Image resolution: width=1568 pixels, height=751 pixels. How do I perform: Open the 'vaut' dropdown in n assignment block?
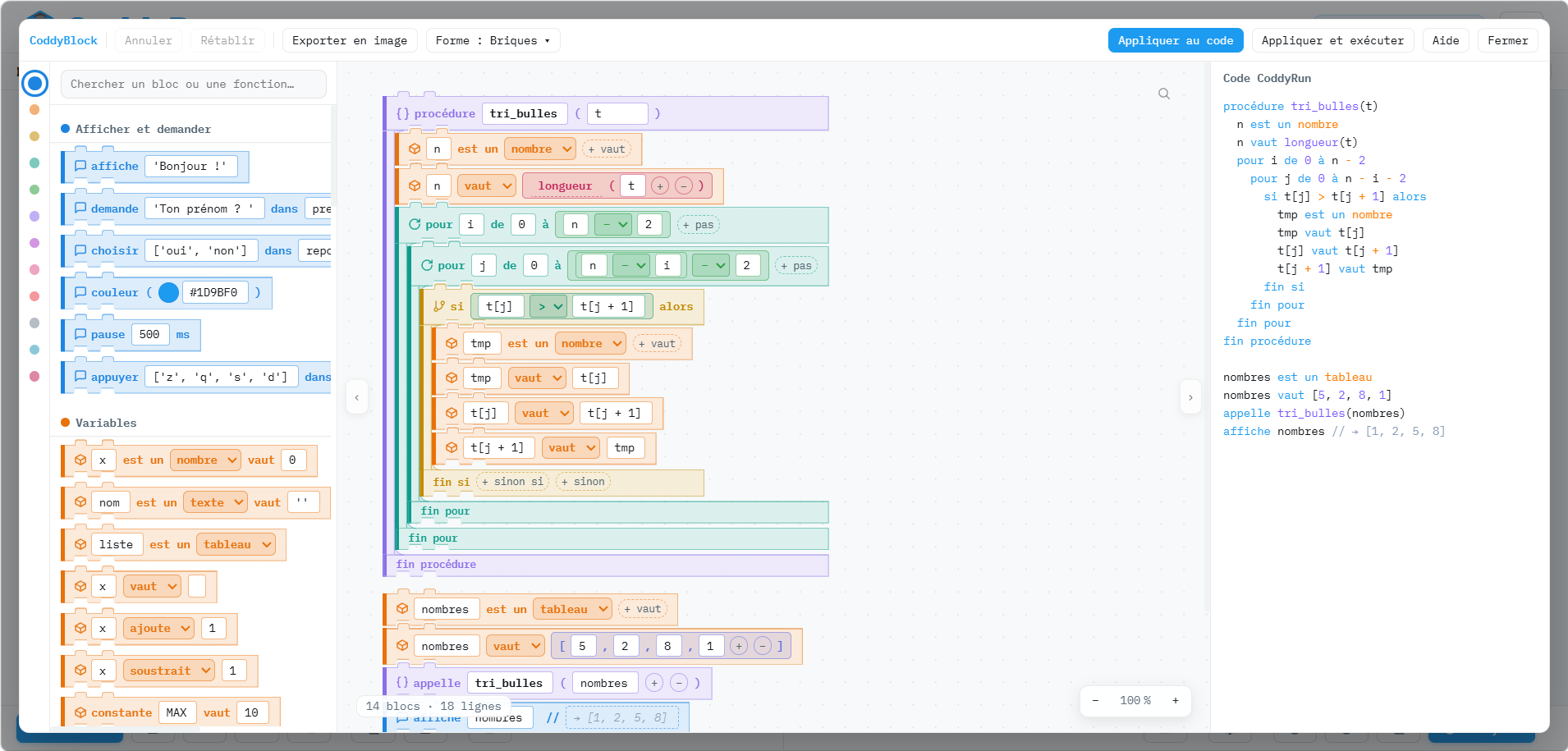click(x=487, y=186)
